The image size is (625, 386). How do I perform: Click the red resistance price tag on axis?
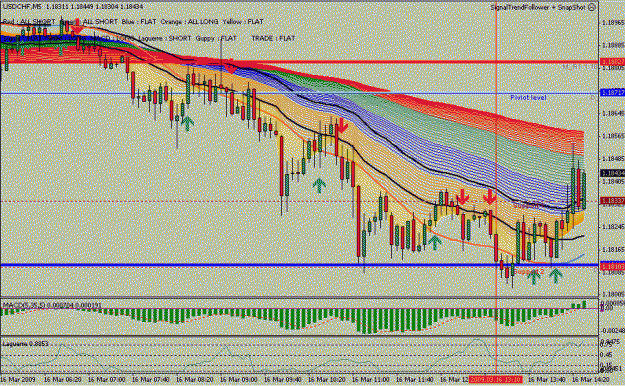pos(612,62)
